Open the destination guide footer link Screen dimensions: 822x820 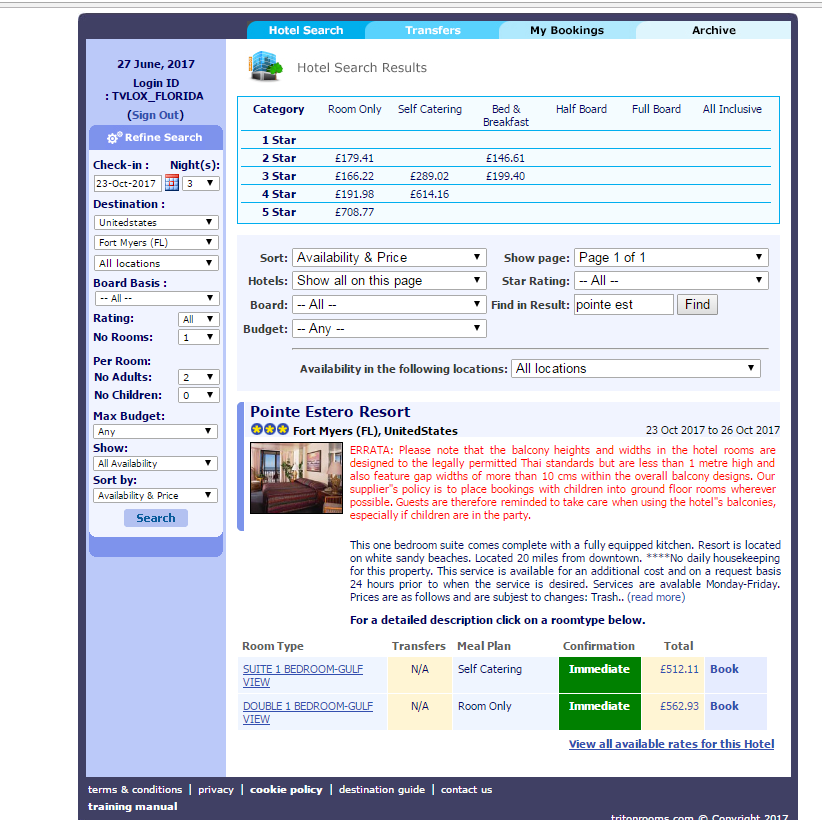[x=382, y=790]
